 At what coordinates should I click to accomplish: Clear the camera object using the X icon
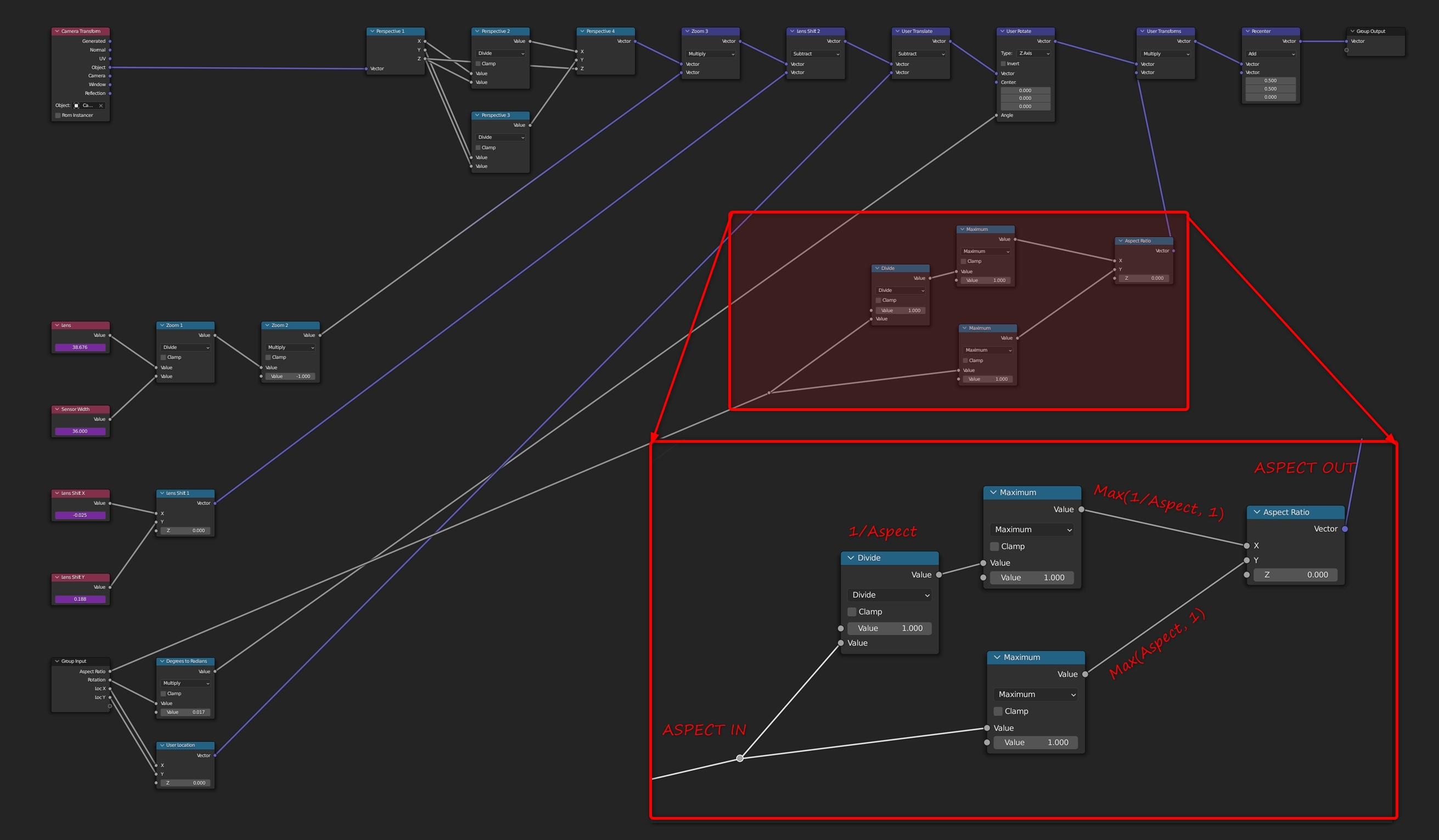pos(101,105)
